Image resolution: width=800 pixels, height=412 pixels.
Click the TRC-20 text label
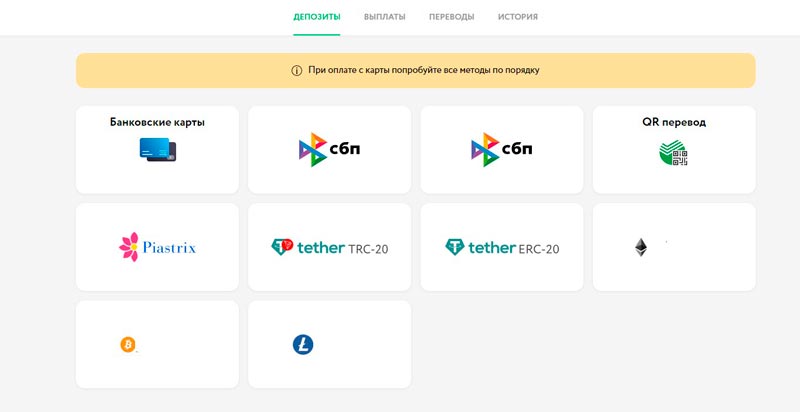(x=368, y=249)
